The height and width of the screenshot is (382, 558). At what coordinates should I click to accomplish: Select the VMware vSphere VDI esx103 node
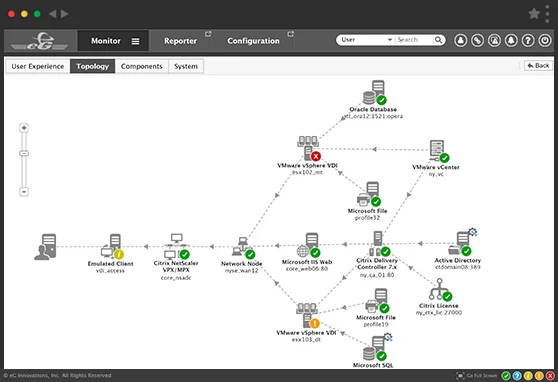tap(308, 315)
